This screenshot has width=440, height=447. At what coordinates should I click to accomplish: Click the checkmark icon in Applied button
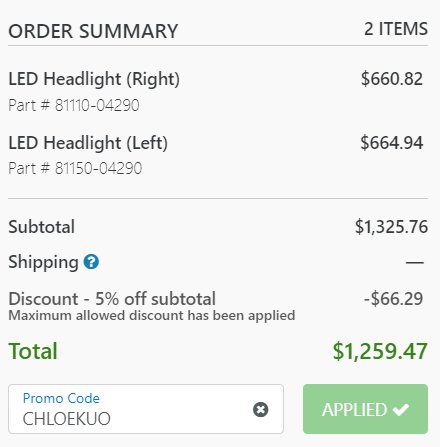click(401, 409)
